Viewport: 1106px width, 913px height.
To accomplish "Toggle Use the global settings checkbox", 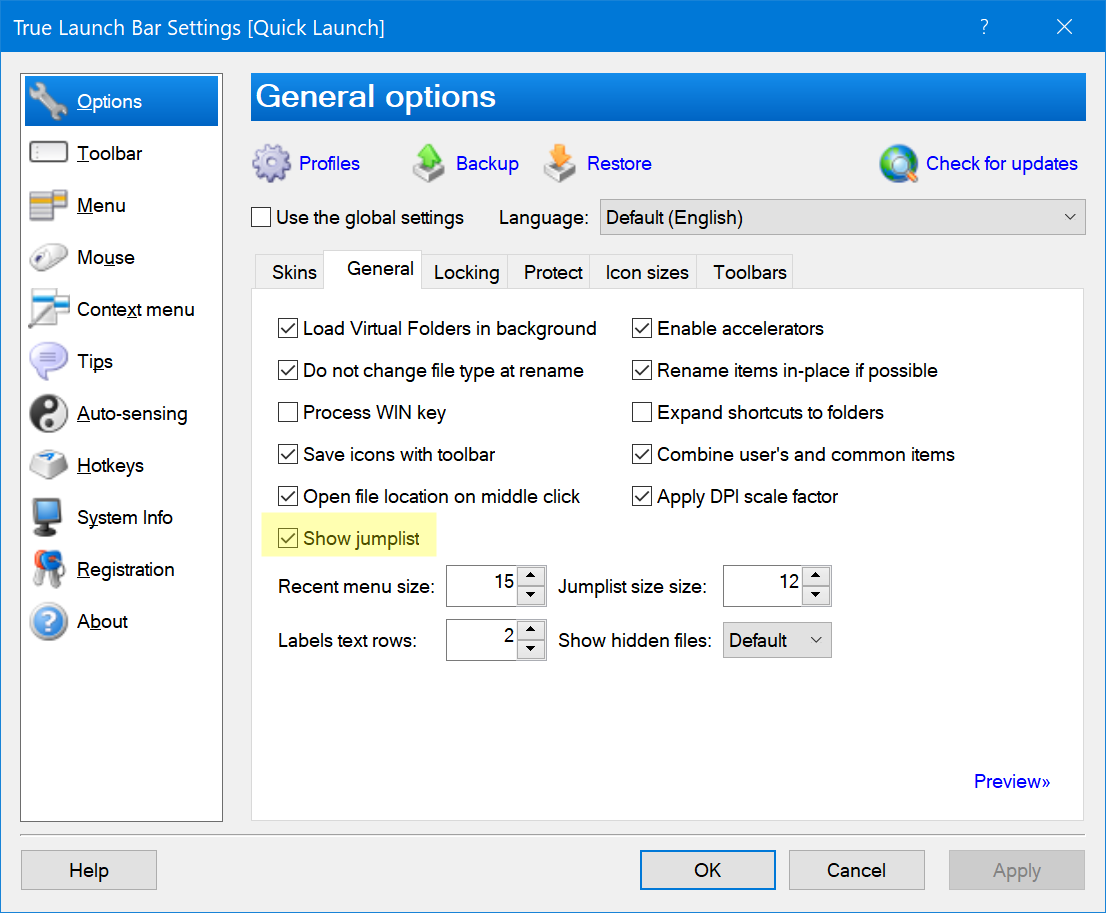I will (x=261, y=217).
